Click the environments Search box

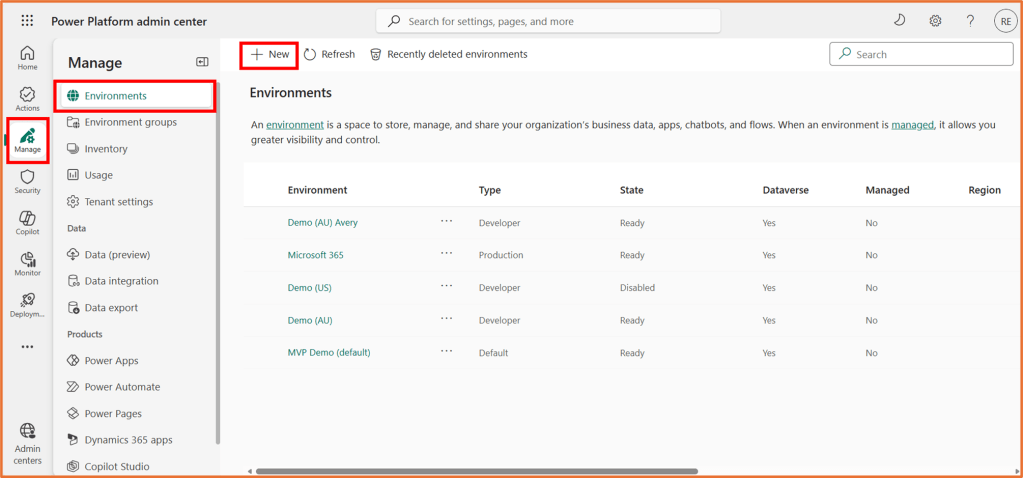(921, 54)
